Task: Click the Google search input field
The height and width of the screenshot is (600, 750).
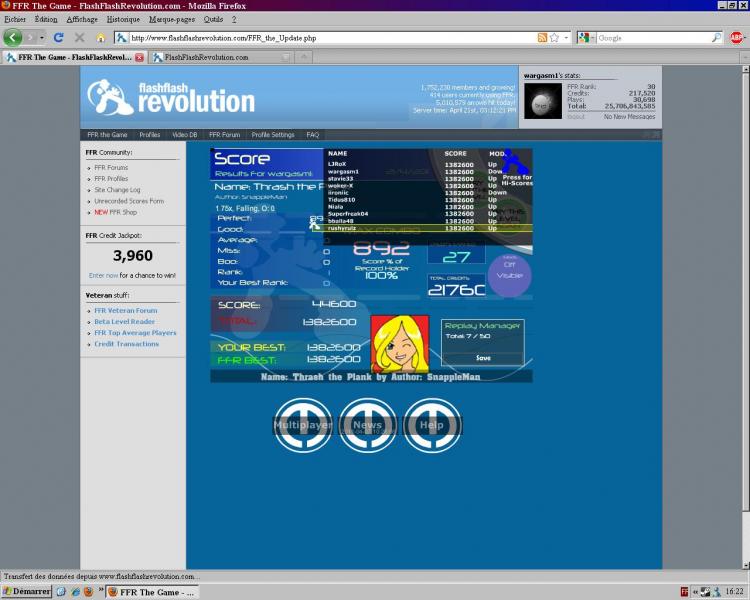Action: 653,38
